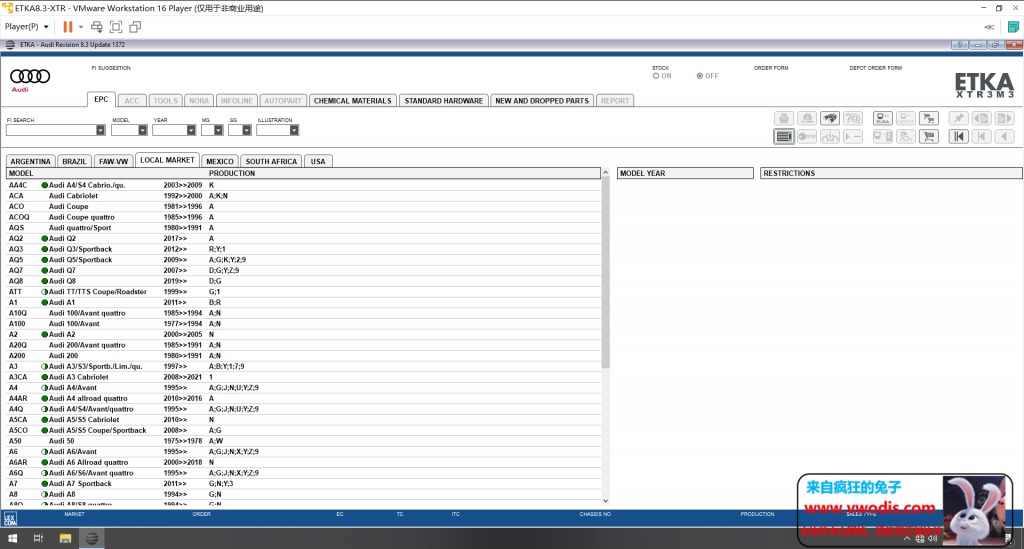Click the previous page document icon

(x=981, y=118)
